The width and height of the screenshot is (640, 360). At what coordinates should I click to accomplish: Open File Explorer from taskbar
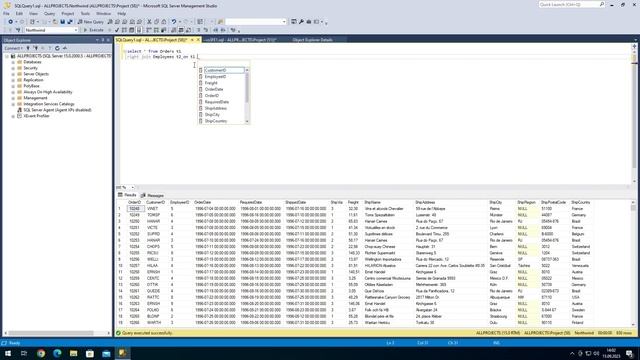pos(73,353)
